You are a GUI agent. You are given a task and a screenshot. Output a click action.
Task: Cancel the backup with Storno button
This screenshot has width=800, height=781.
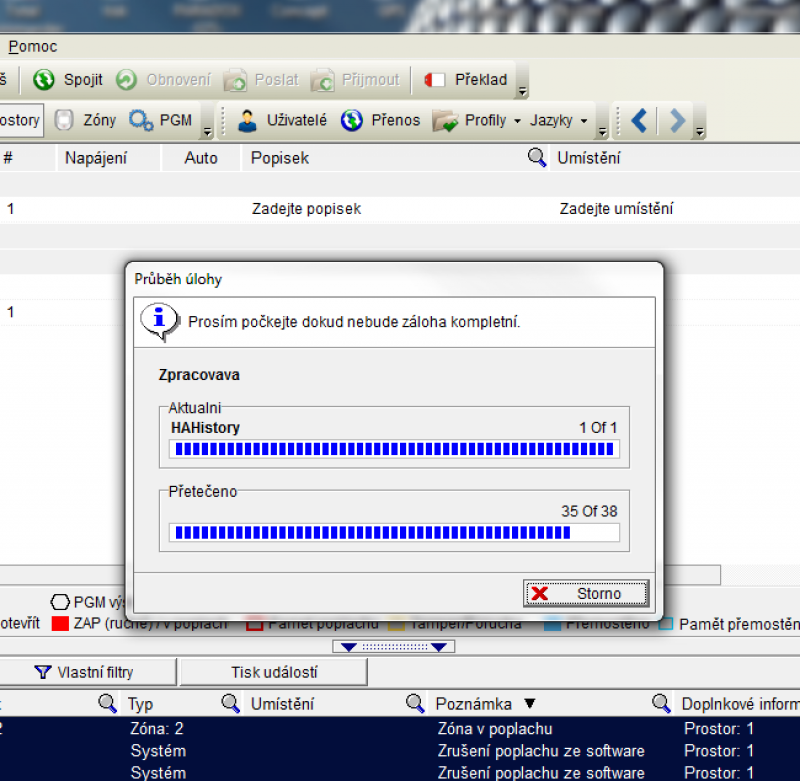[586, 593]
